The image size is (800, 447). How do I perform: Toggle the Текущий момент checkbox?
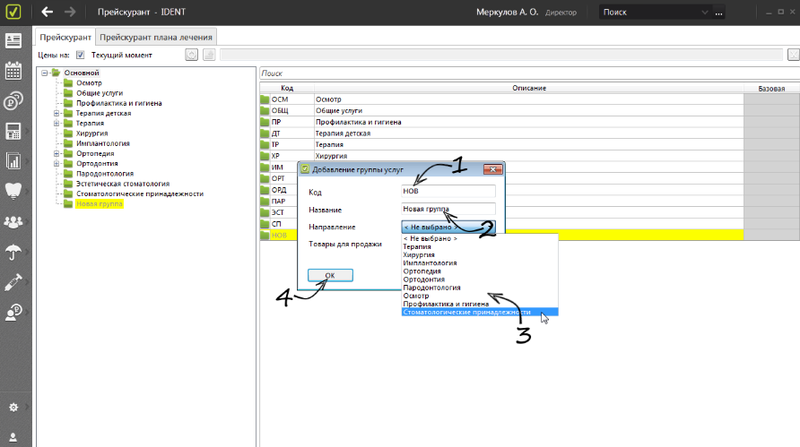pyautogui.click(x=80, y=55)
